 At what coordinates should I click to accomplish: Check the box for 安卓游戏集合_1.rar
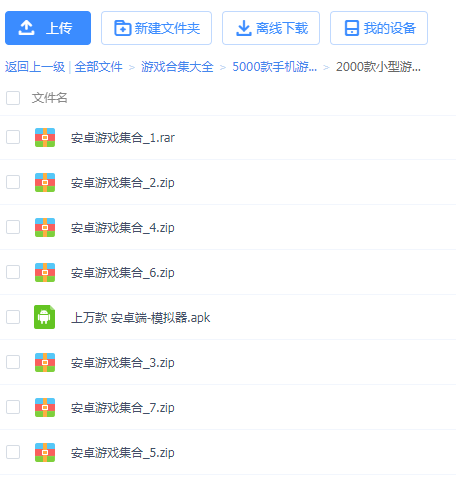point(13,137)
